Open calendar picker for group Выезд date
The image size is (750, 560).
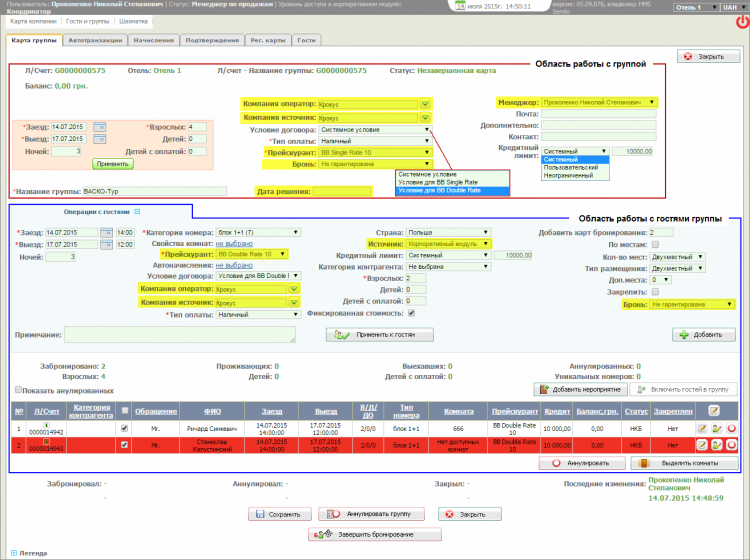click(100, 139)
